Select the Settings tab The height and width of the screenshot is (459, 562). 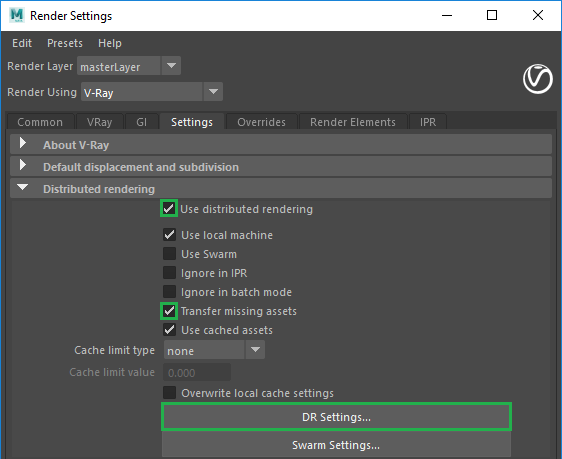[x=192, y=122]
